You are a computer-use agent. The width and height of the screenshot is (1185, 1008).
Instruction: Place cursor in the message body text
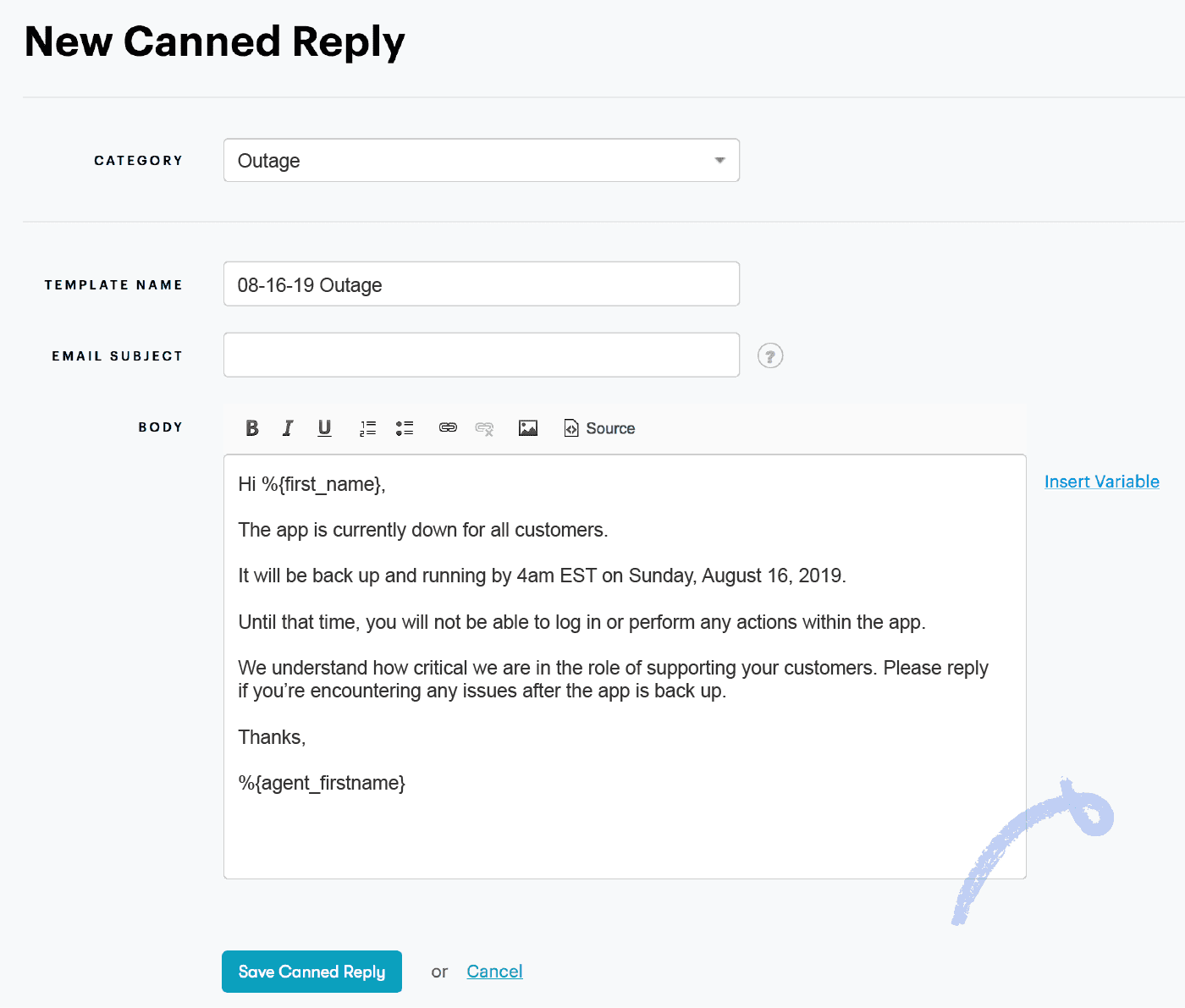click(x=592, y=592)
